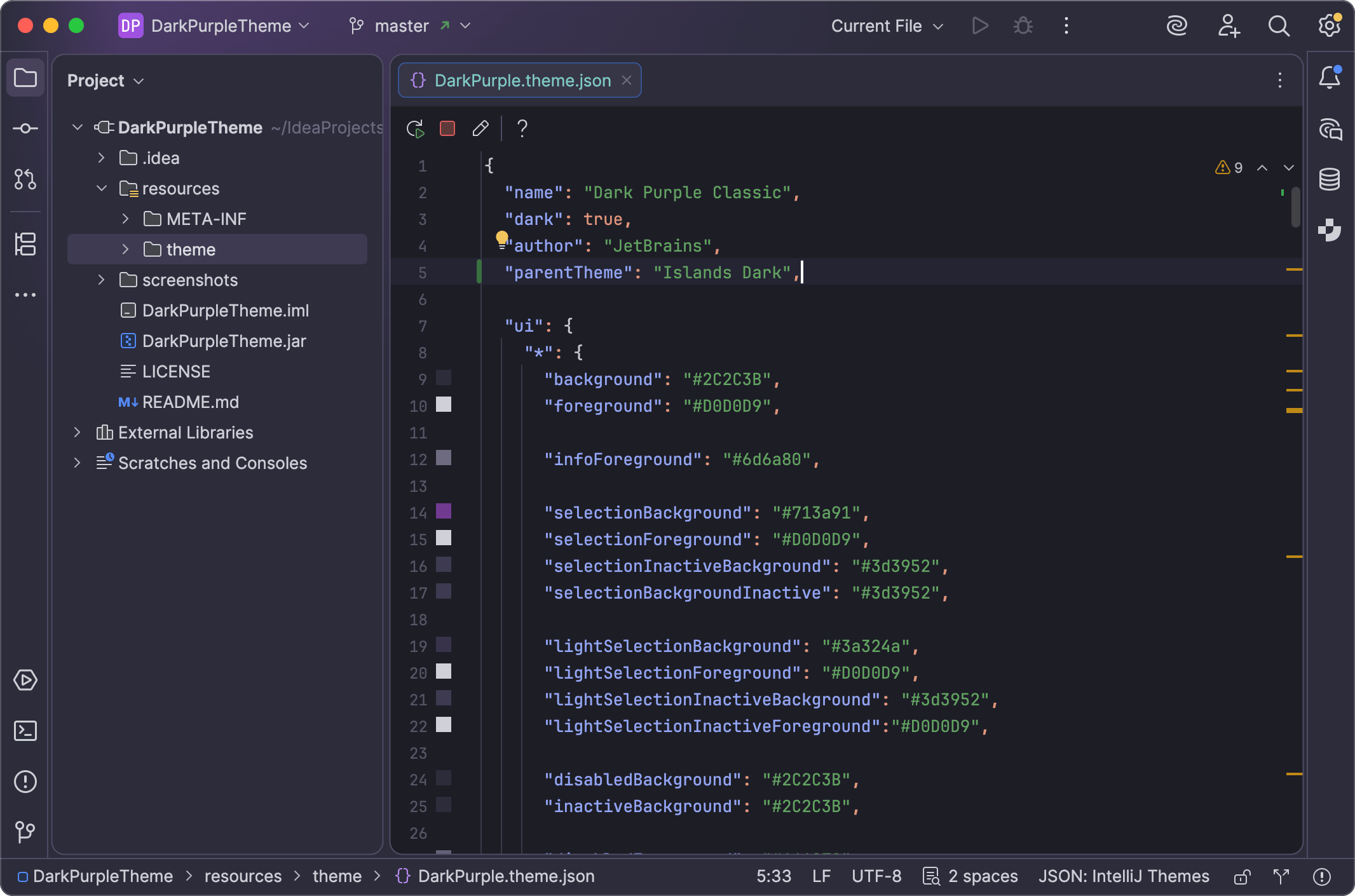Open Search Everywhere with the magnifier icon
This screenshot has width=1355, height=896.
tap(1279, 26)
